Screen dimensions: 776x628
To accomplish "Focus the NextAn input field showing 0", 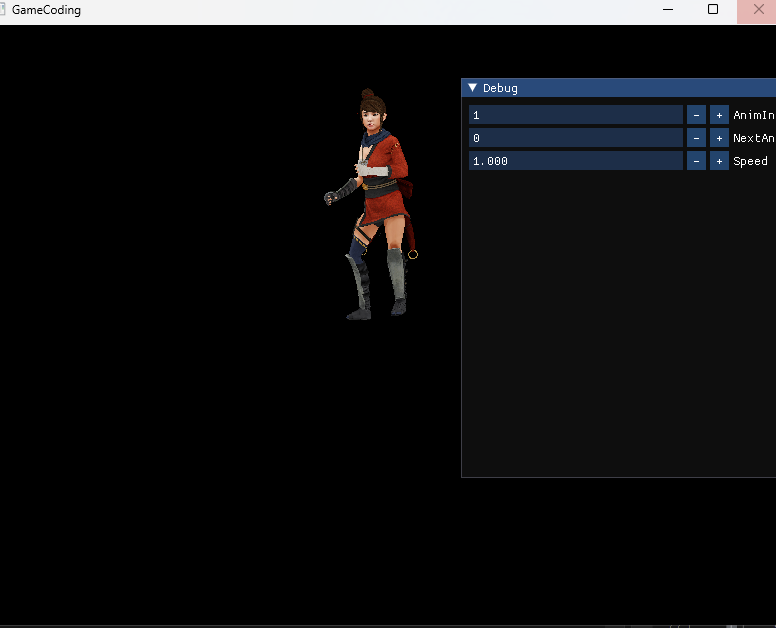I will [x=576, y=138].
